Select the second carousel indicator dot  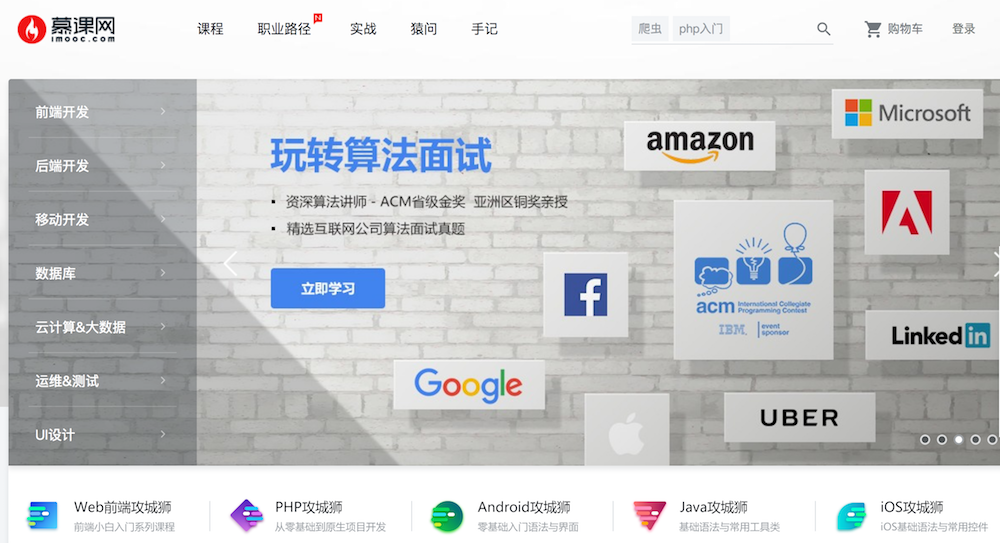[941, 440]
